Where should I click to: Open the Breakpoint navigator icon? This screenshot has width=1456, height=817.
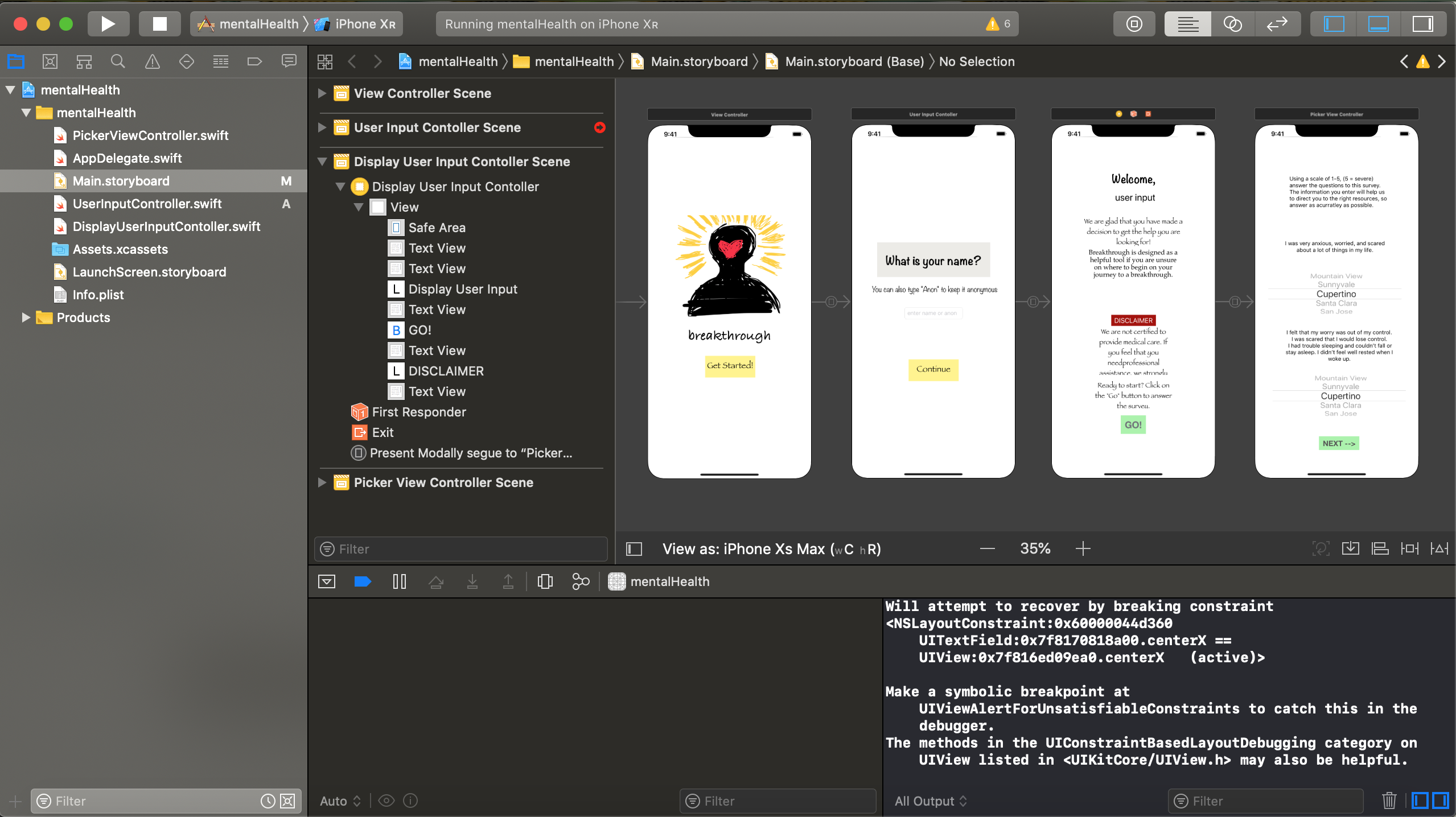click(x=254, y=61)
